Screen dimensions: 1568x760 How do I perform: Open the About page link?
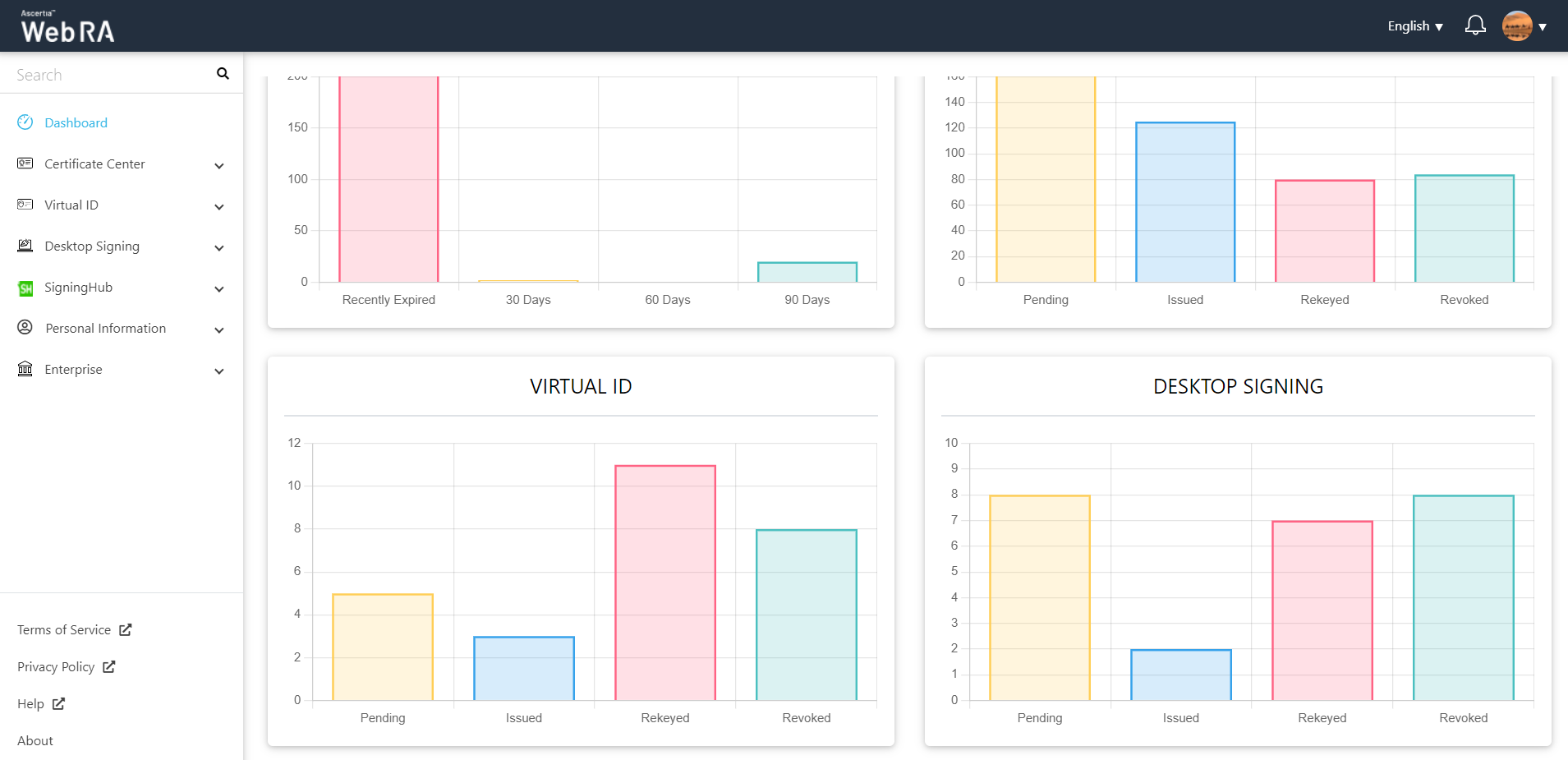(35, 741)
